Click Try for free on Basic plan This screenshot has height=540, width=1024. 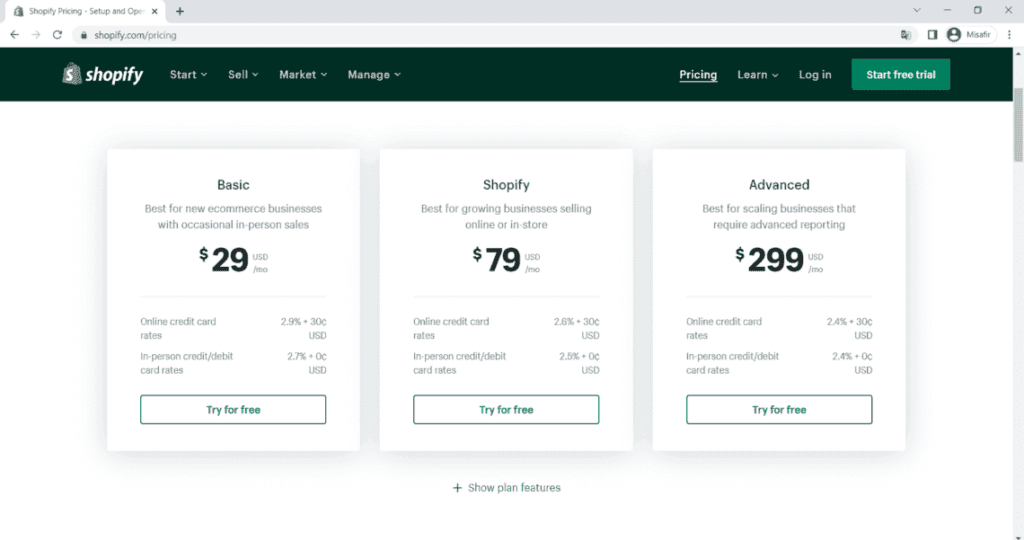(233, 409)
